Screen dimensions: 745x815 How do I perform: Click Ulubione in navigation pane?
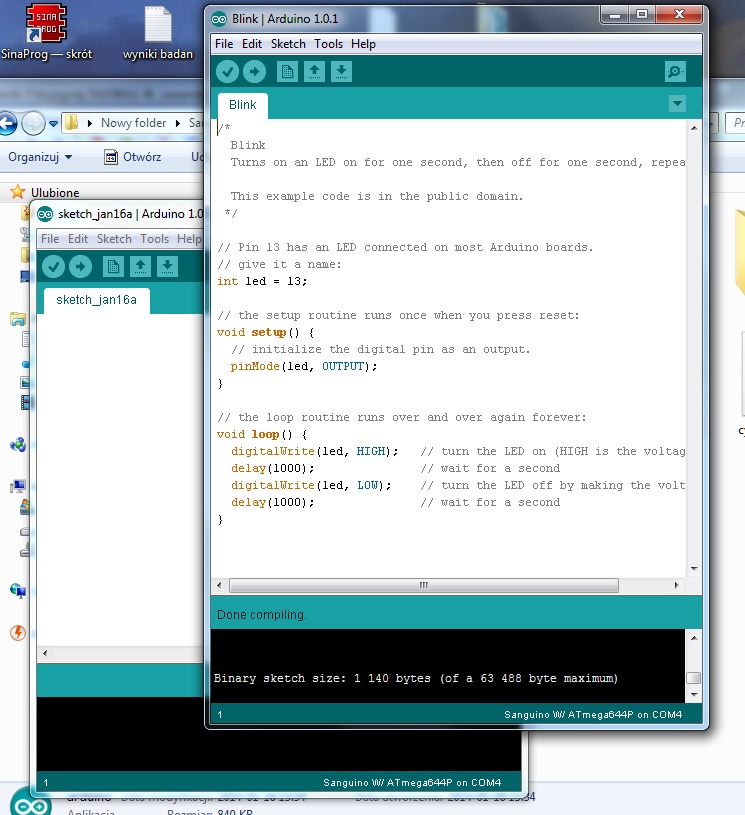[x=55, y=193]
